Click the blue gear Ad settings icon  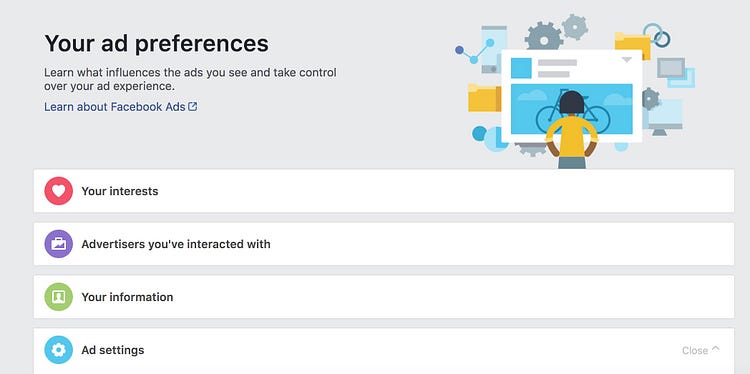coord(58,350)
